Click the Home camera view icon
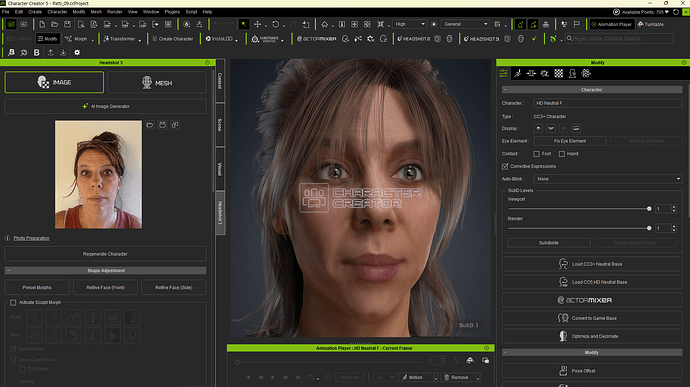The image size is (690, 387). tap(324, 24)
